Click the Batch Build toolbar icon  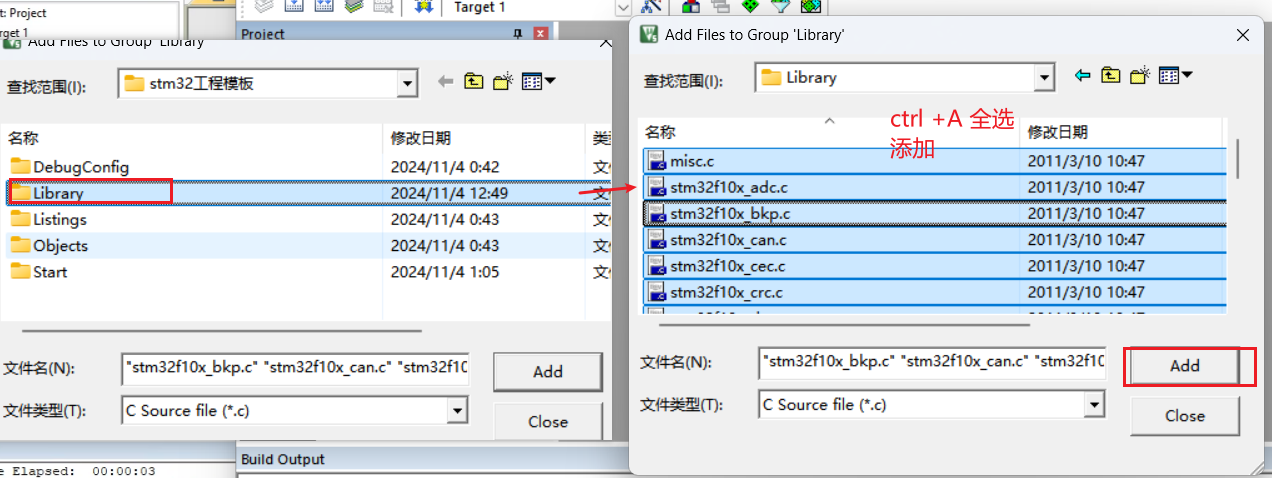[354, 6]
